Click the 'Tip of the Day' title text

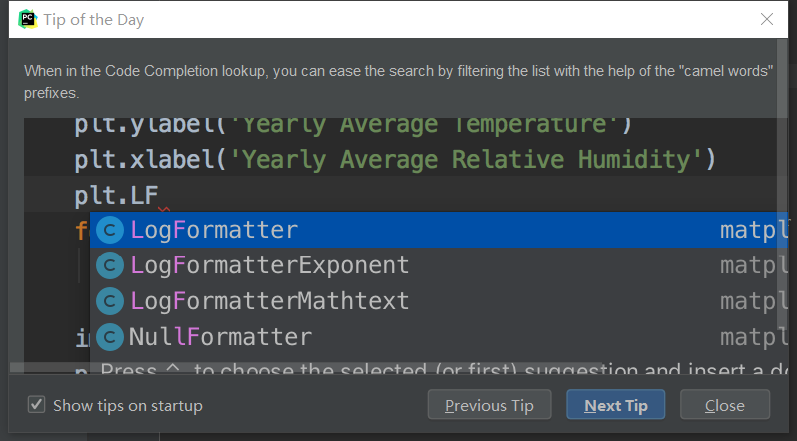pos(93,20)
